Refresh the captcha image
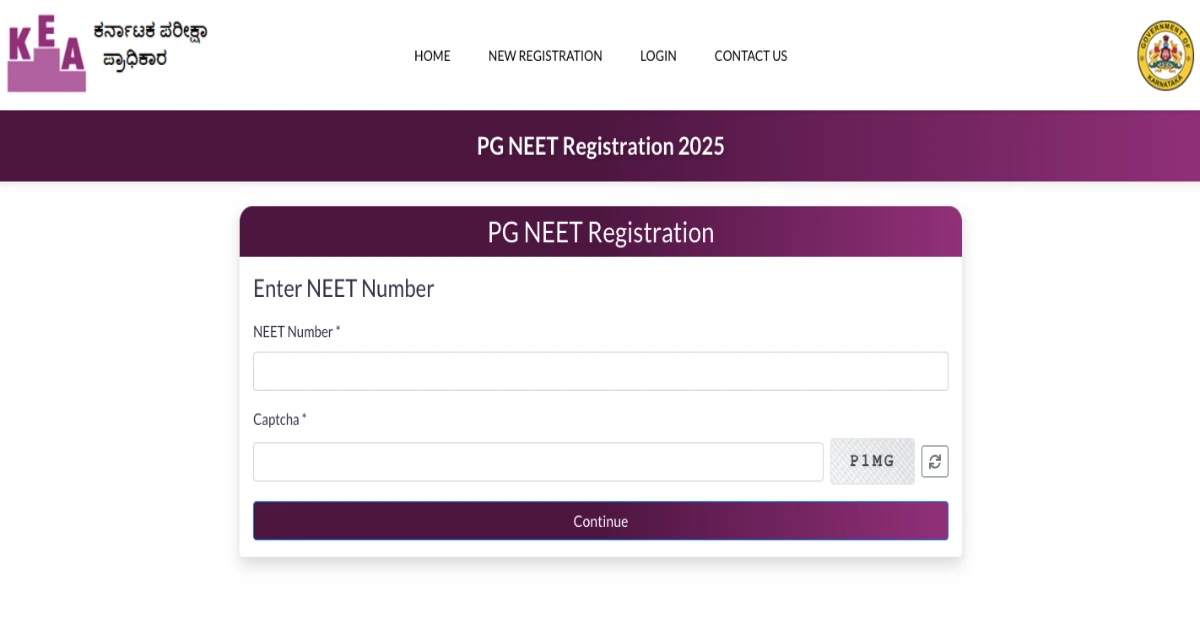This screenshot has height=629, width=1200. pos(934,461)
